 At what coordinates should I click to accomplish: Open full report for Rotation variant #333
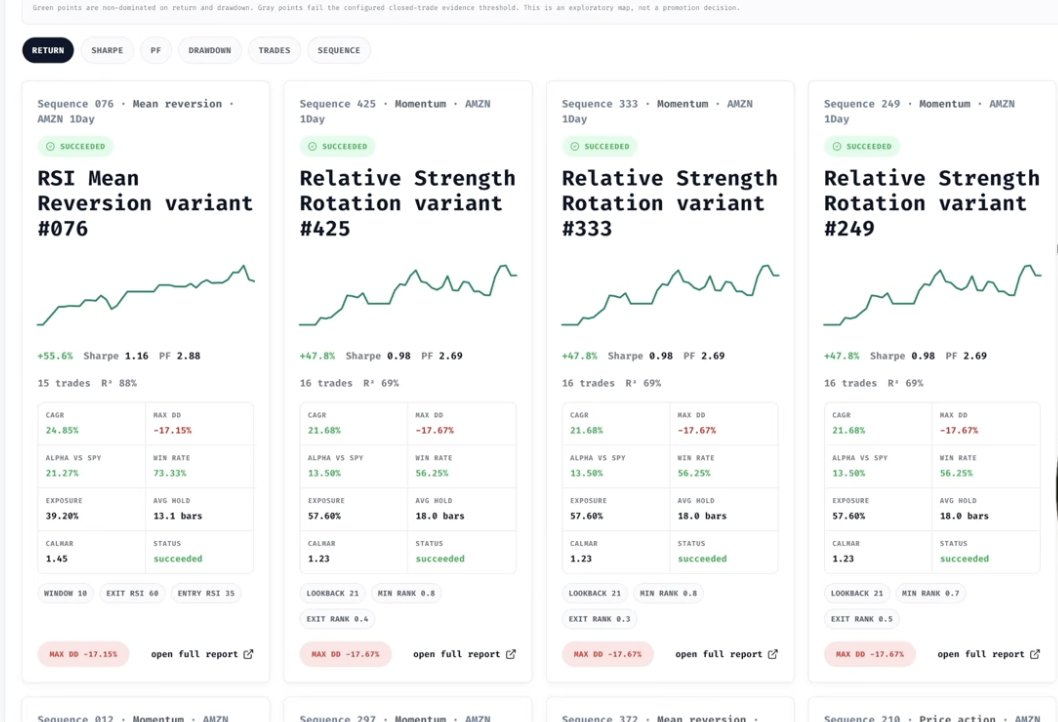[727, 654]
